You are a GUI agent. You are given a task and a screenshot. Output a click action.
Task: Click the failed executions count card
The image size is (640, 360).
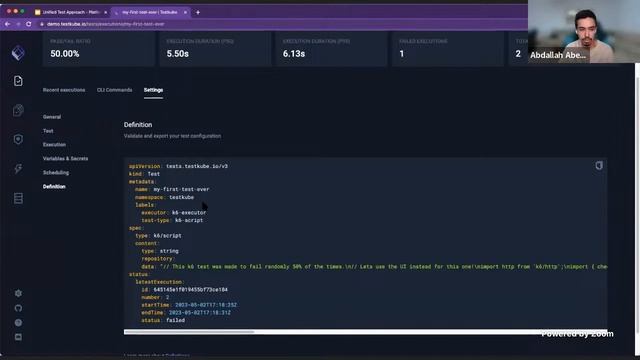click(448, 49)
